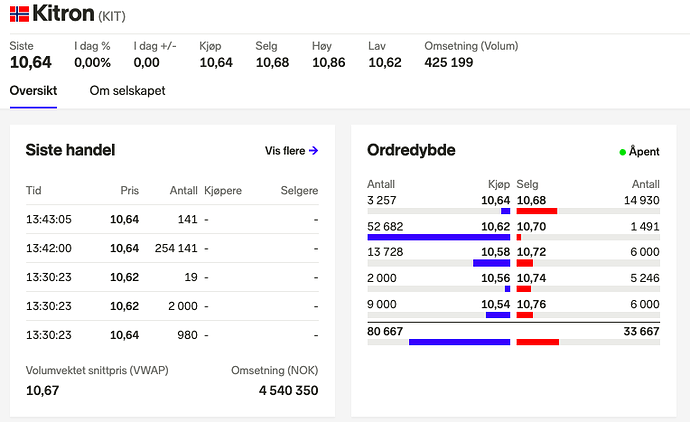Click the Pris column header
This screenshot has width=690, height=422.
click(130, 191)
